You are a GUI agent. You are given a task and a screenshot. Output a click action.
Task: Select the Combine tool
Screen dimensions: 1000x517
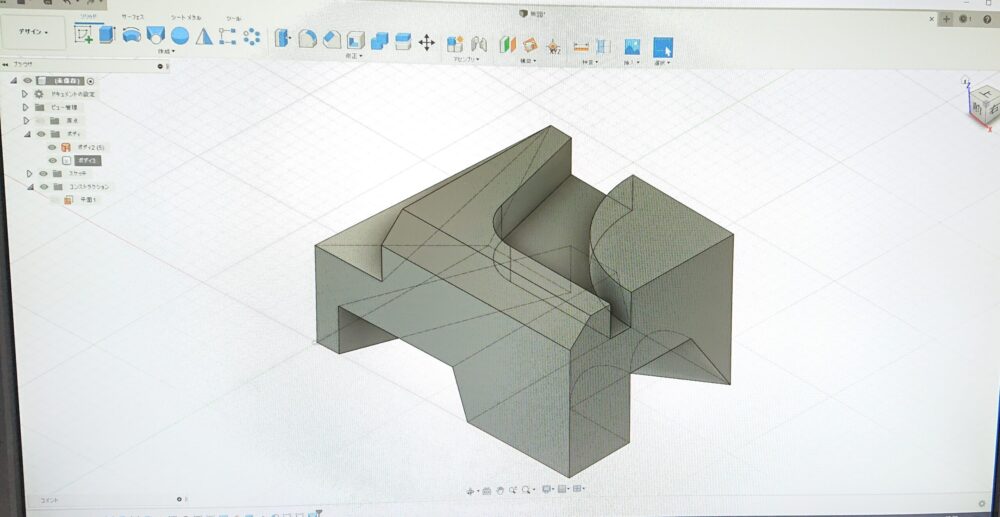pyautogui.click(x=379, y=41)
